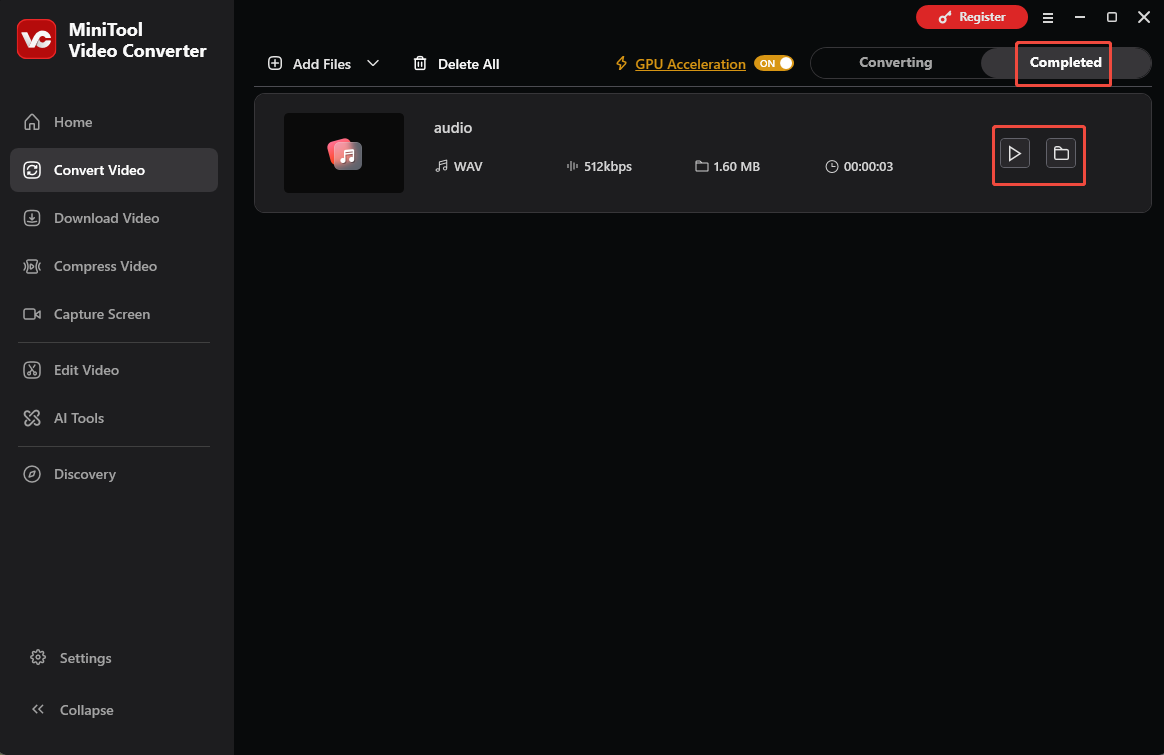Click the file name "audio"

point(453,128)
